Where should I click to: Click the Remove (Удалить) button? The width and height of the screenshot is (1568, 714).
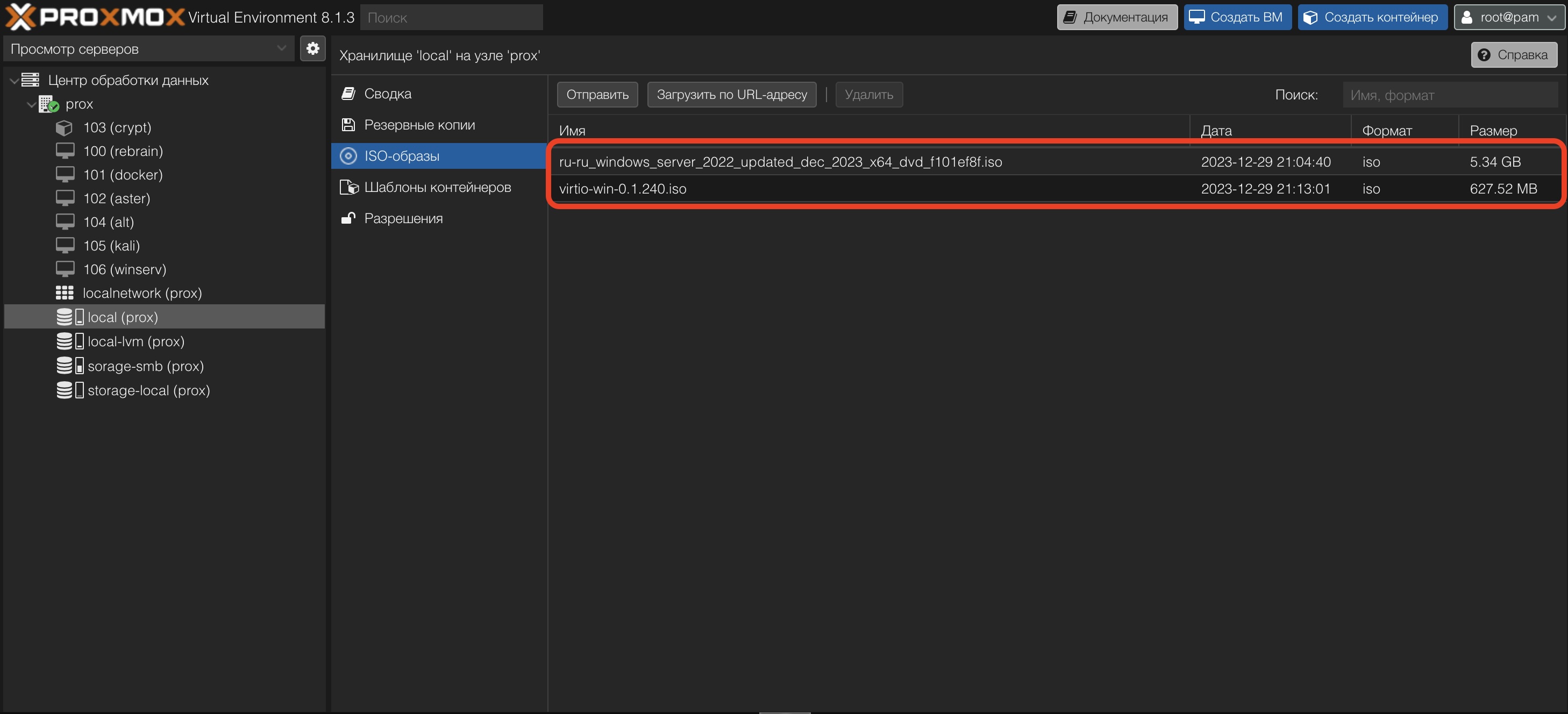[x=868, y=94]
